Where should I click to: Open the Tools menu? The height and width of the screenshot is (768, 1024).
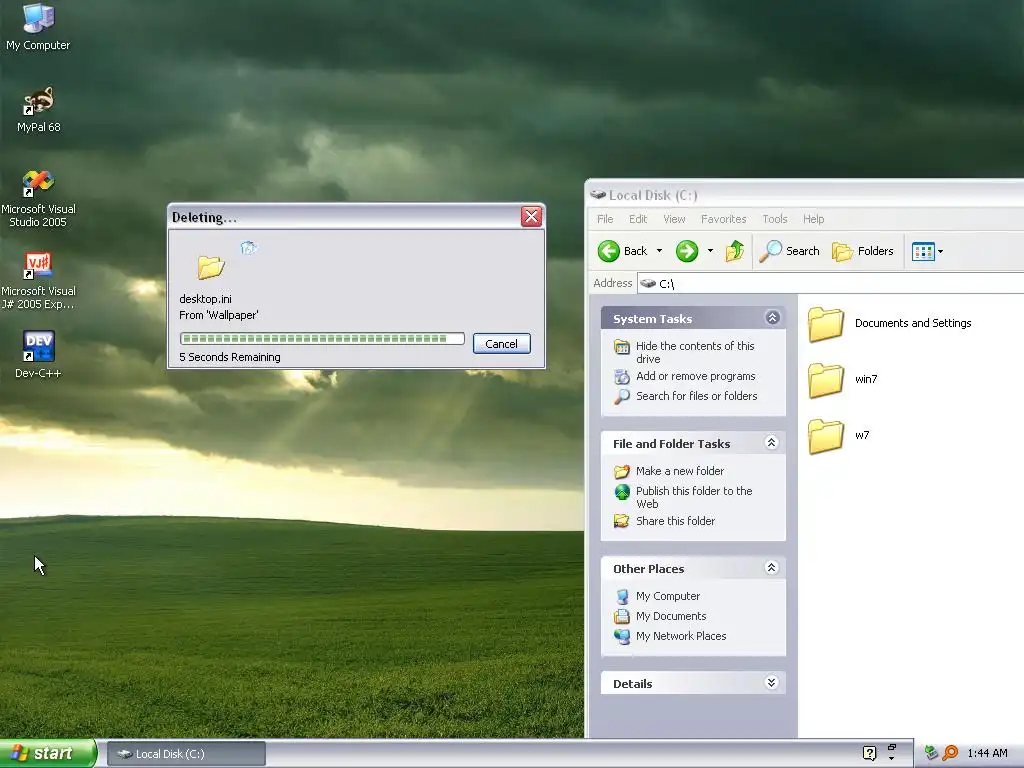pos(775,219)
